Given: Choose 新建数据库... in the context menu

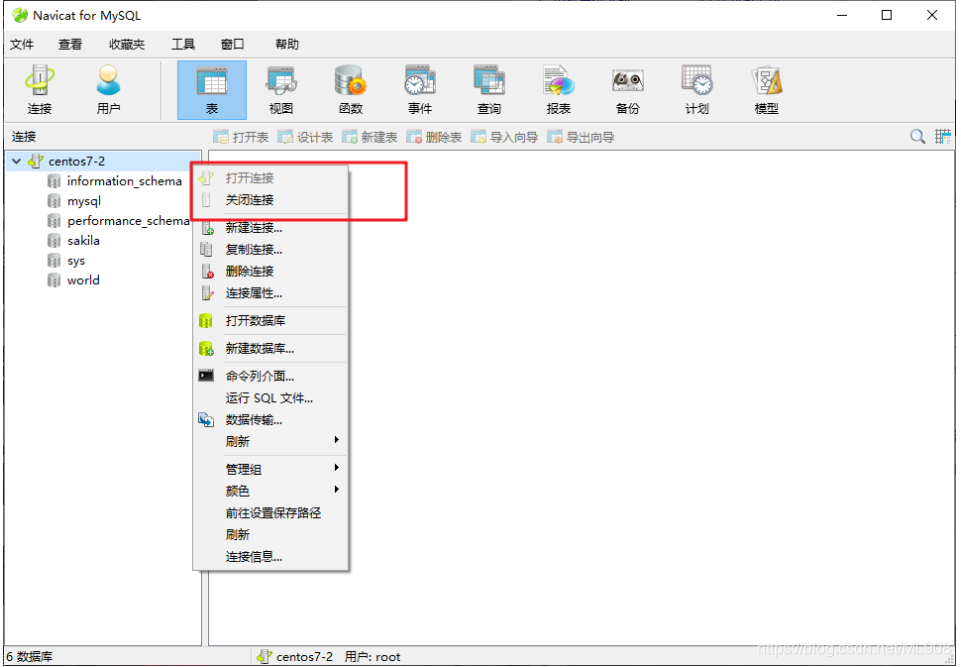Looking at the screenshot, I should [x=271, y=349].
